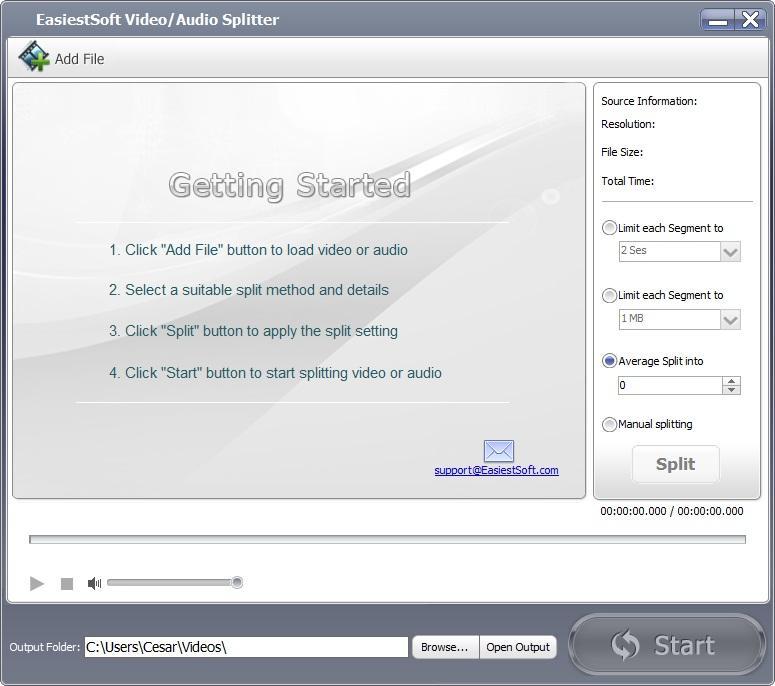
Task: Click the Split button
Action: click(676, 464)
